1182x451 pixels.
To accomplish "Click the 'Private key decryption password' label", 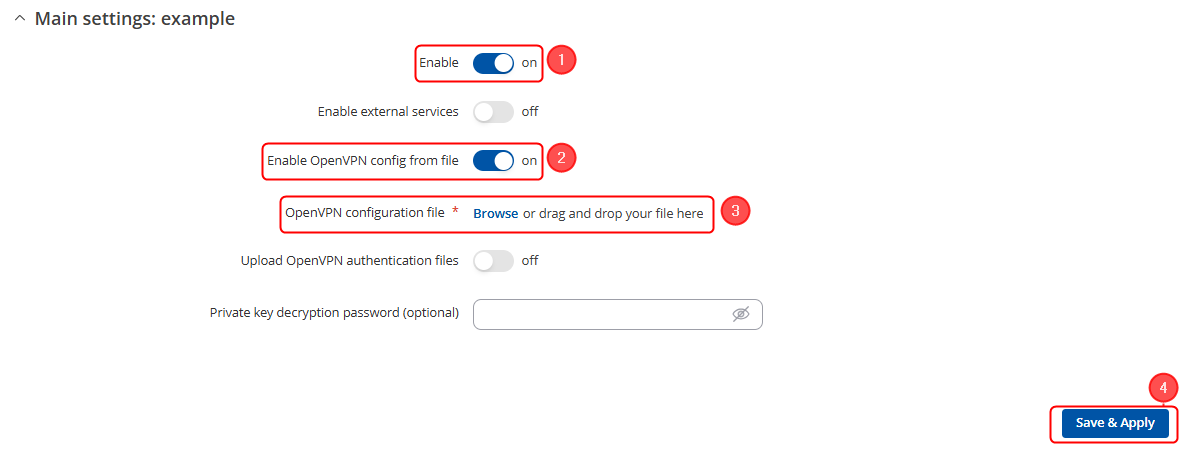I will click(334, 313).
